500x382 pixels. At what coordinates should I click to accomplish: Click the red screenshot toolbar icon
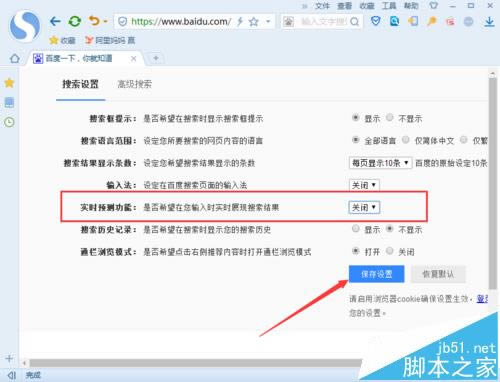[450, 22]
